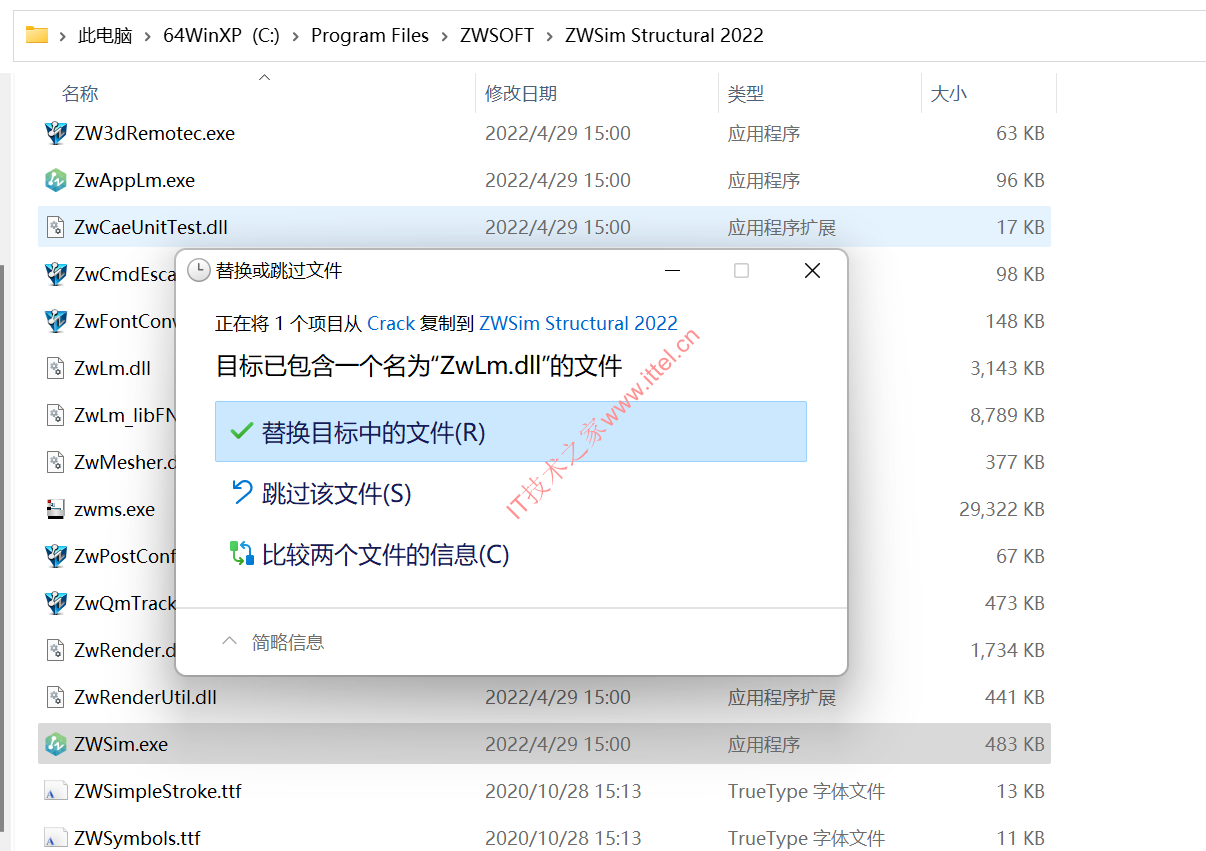Expand chevron before 此电脑 in path
Screen dimensions: 1206x851
[63, 36]
